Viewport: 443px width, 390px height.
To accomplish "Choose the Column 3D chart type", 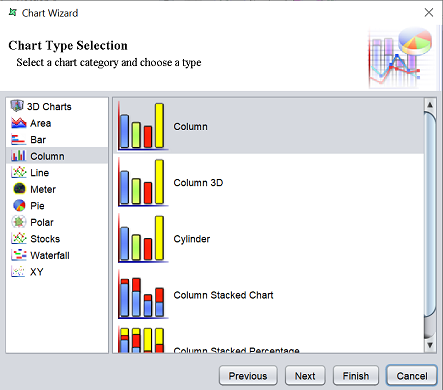I will coord(269,182).
